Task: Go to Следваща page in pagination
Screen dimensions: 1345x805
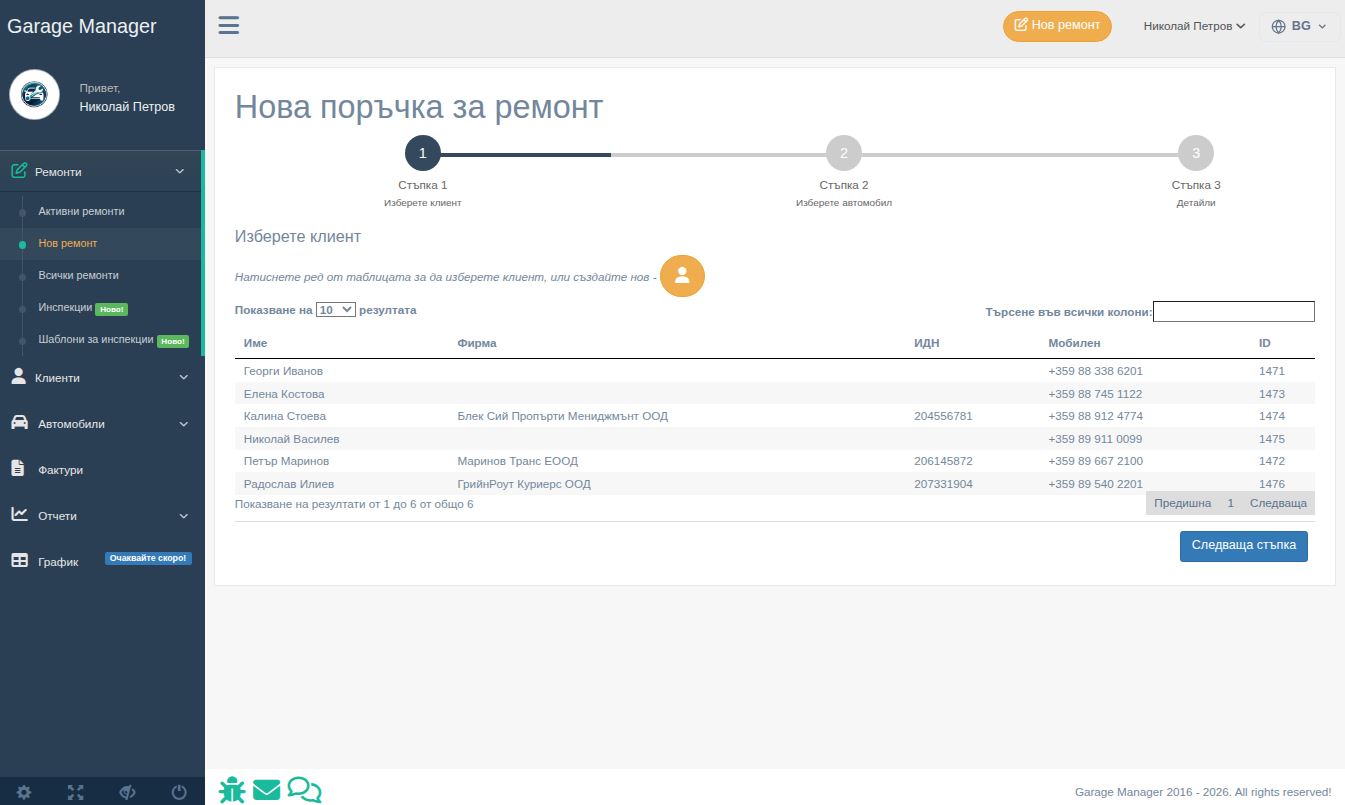Action: (x=1278, y=503)
